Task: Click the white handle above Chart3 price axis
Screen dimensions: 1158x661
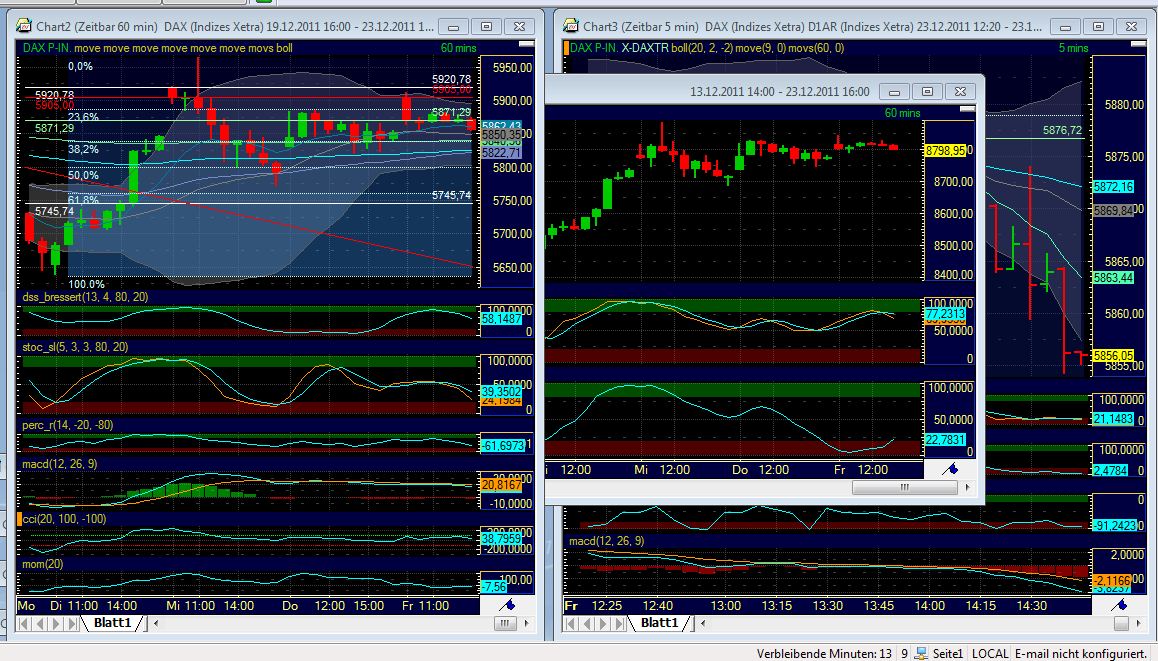Action: coord(1138,44)
